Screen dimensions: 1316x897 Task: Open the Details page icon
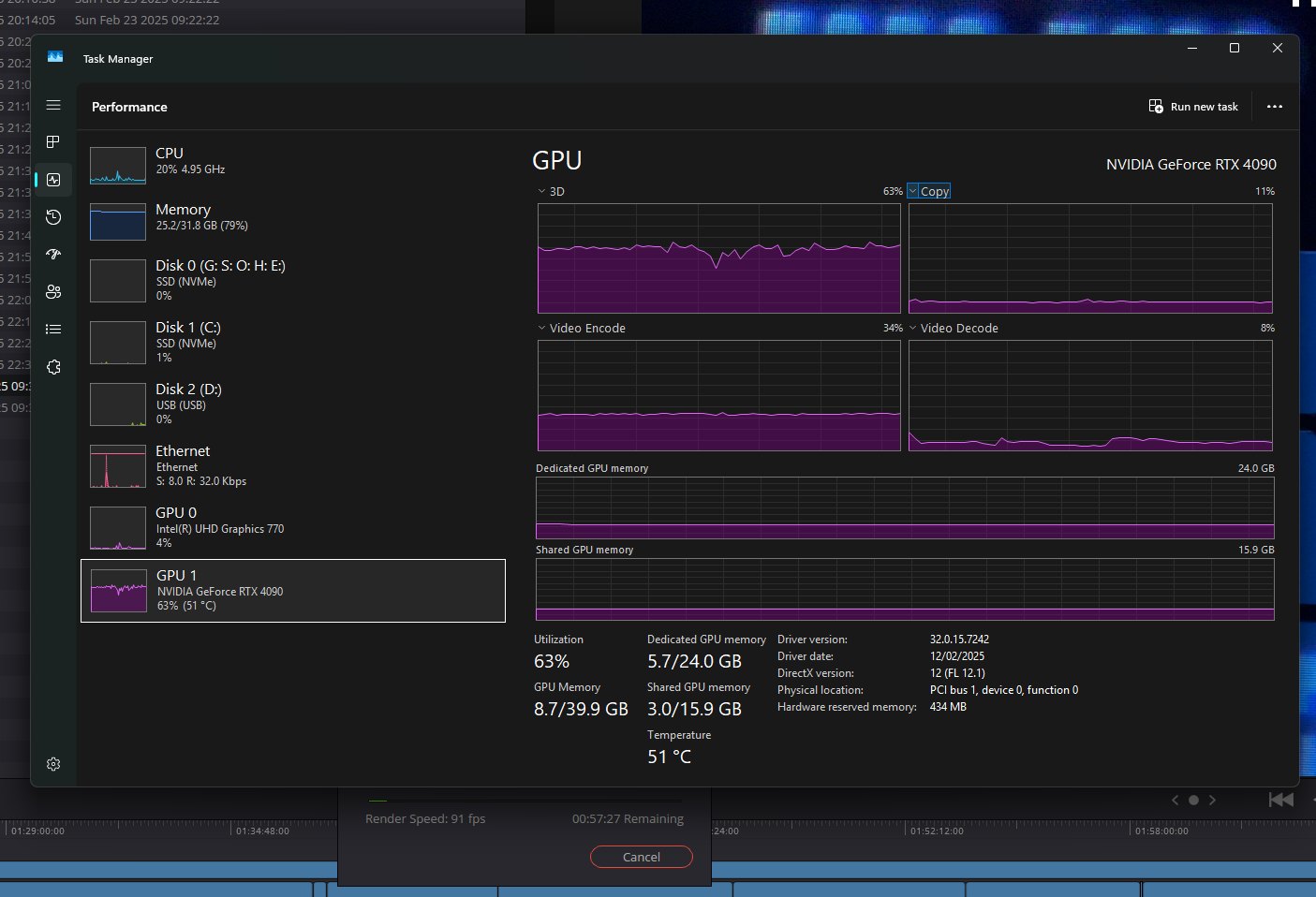click(53, 330)
